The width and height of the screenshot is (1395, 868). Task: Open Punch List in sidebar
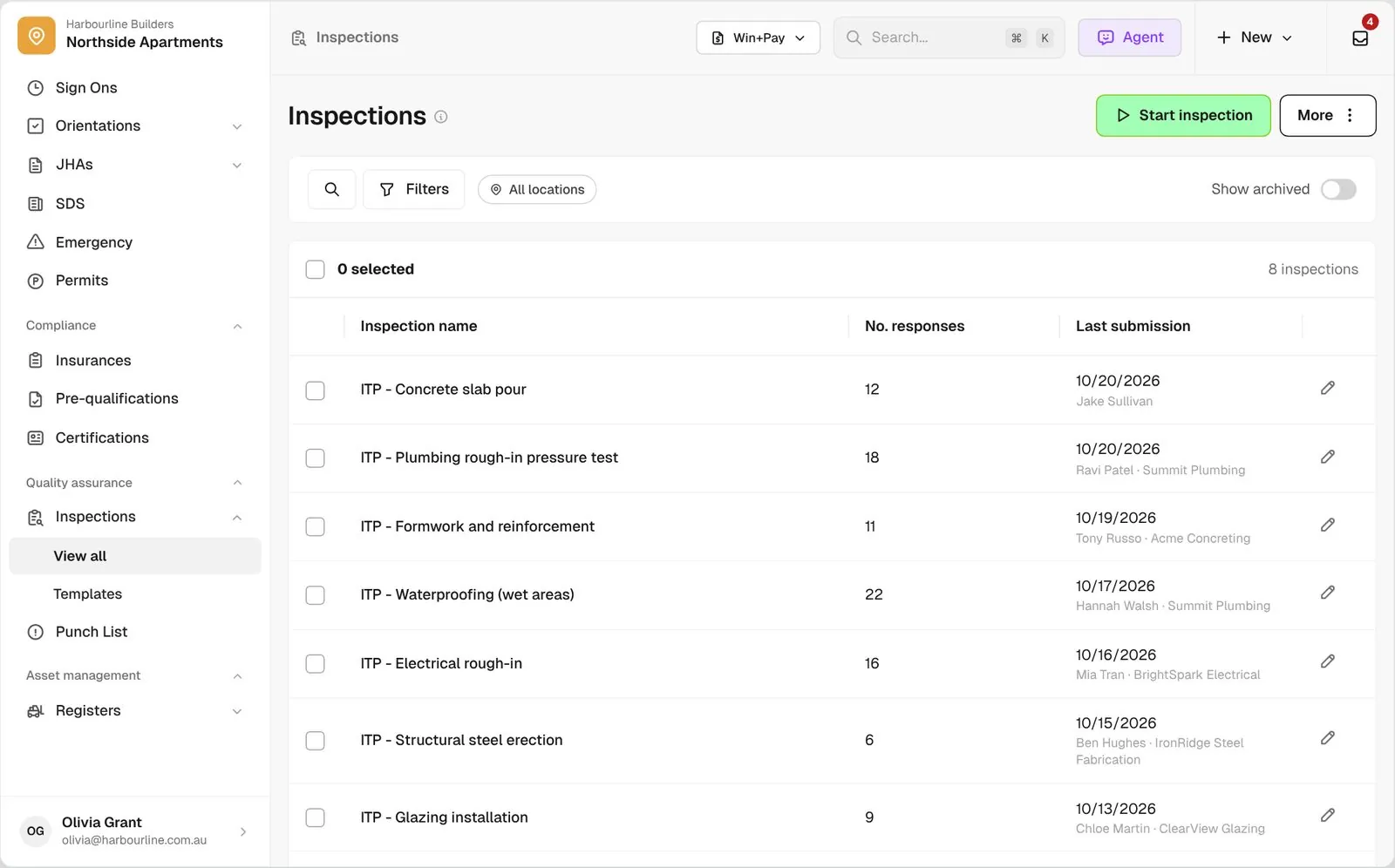pos(92,632)
